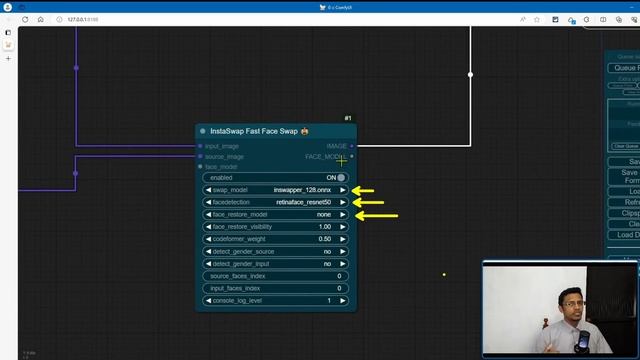Click the source_image input socket
Viewport: 640px width, 360px height.
click(200, 156)
